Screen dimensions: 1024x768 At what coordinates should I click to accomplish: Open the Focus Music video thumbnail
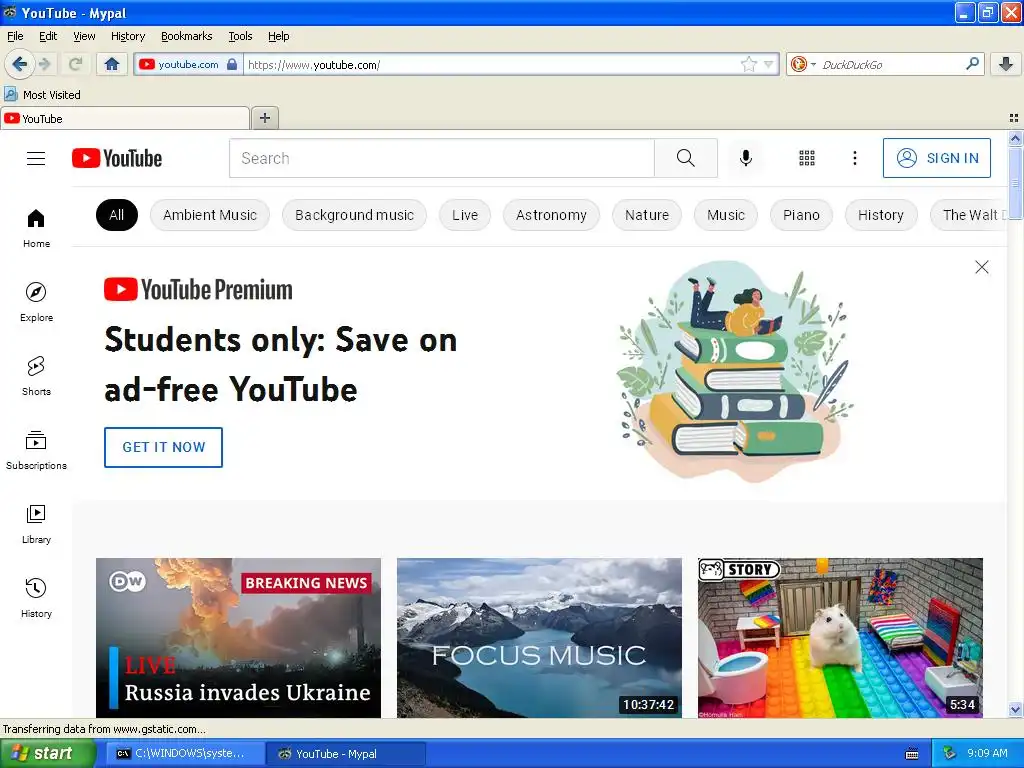[x=539, y=638]
